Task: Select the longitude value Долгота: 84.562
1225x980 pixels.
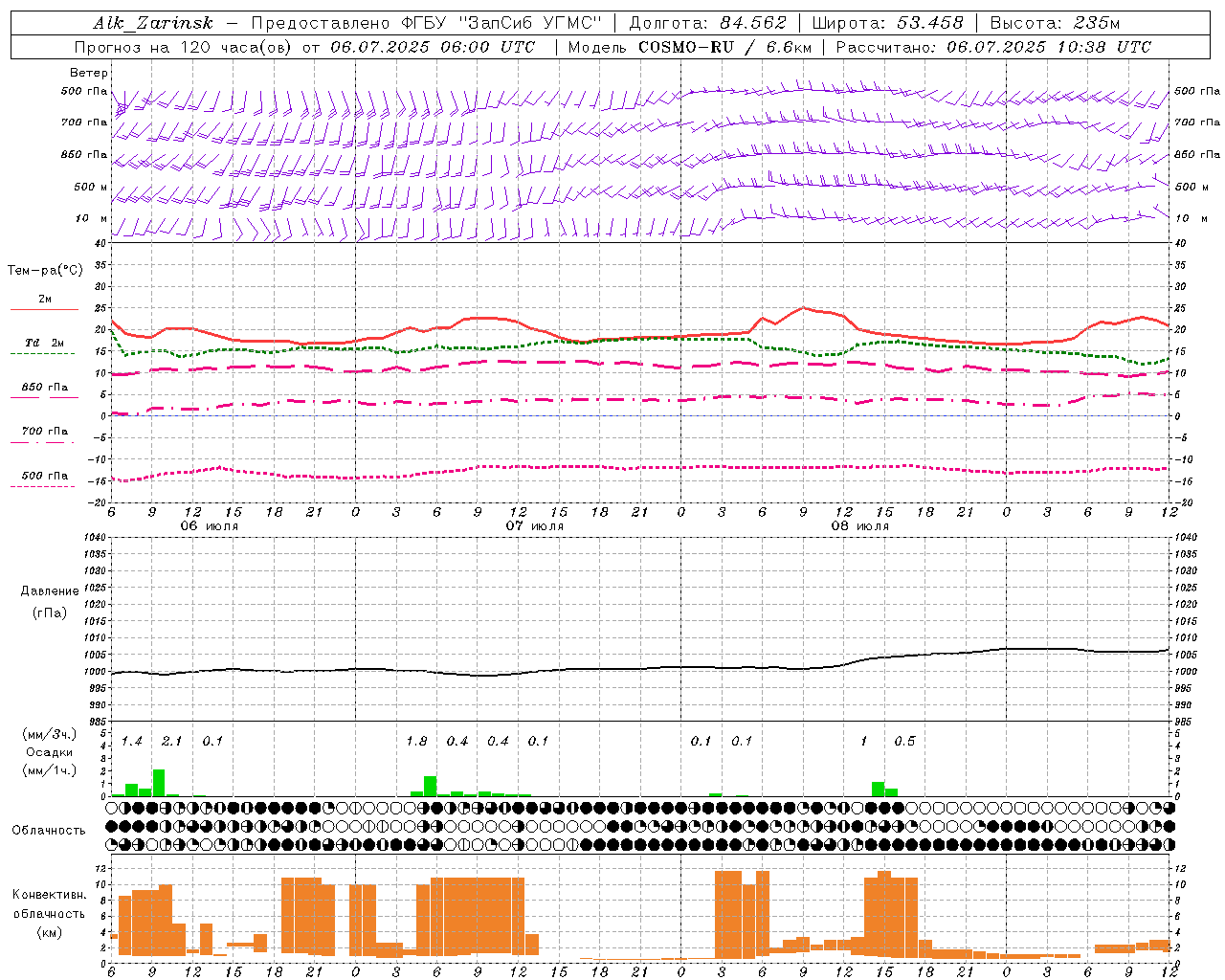Action: coord(707,23)
